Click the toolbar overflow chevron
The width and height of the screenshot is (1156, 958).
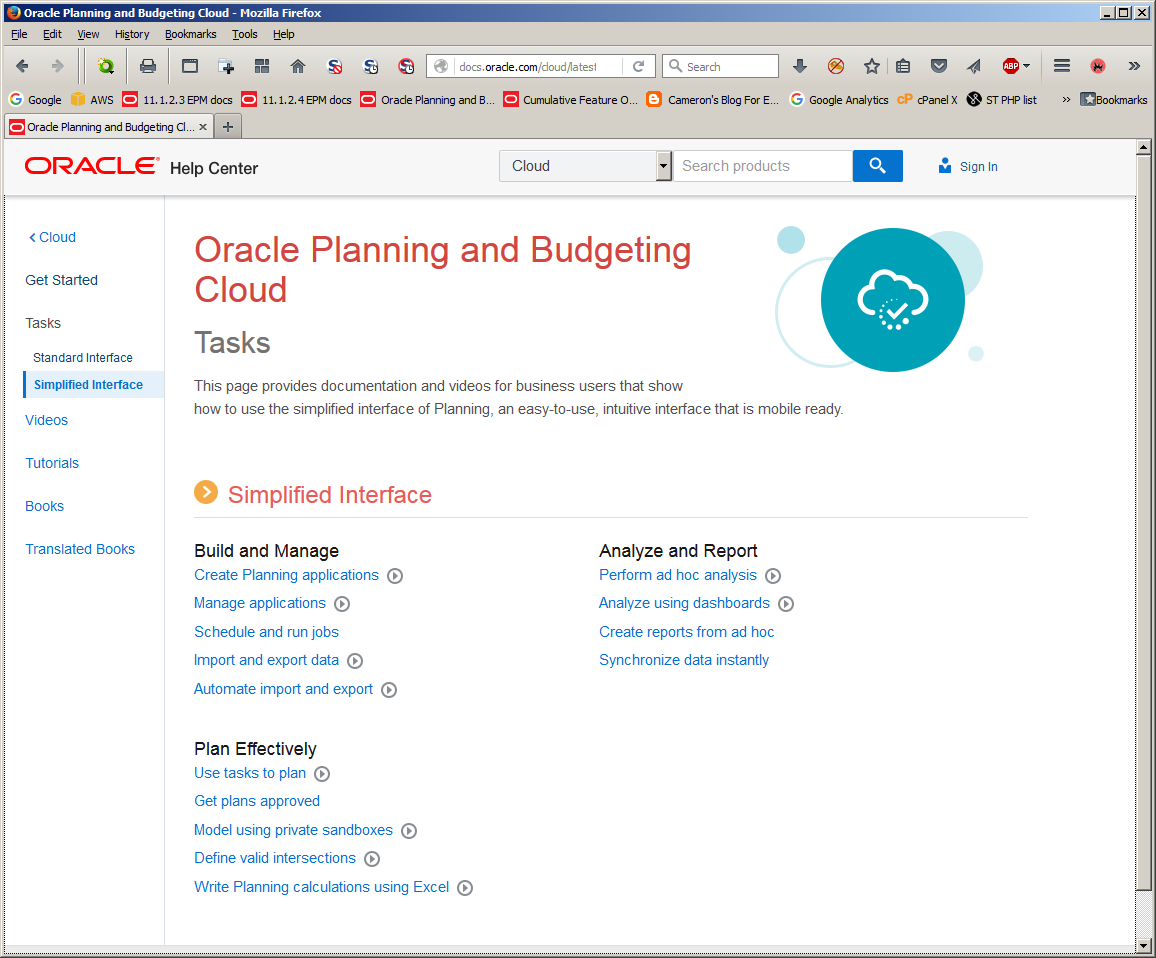[x=1134, y=66]
